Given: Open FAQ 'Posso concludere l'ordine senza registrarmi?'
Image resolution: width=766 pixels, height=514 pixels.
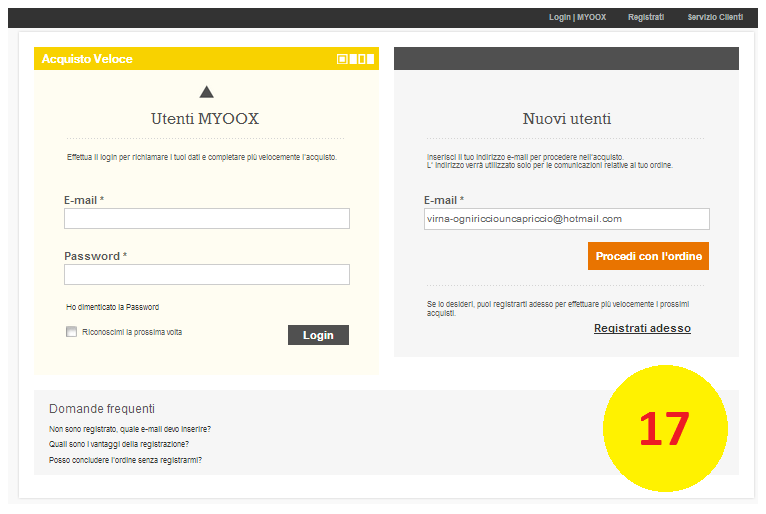Looking at the screenshot, I should coord(125,460).
